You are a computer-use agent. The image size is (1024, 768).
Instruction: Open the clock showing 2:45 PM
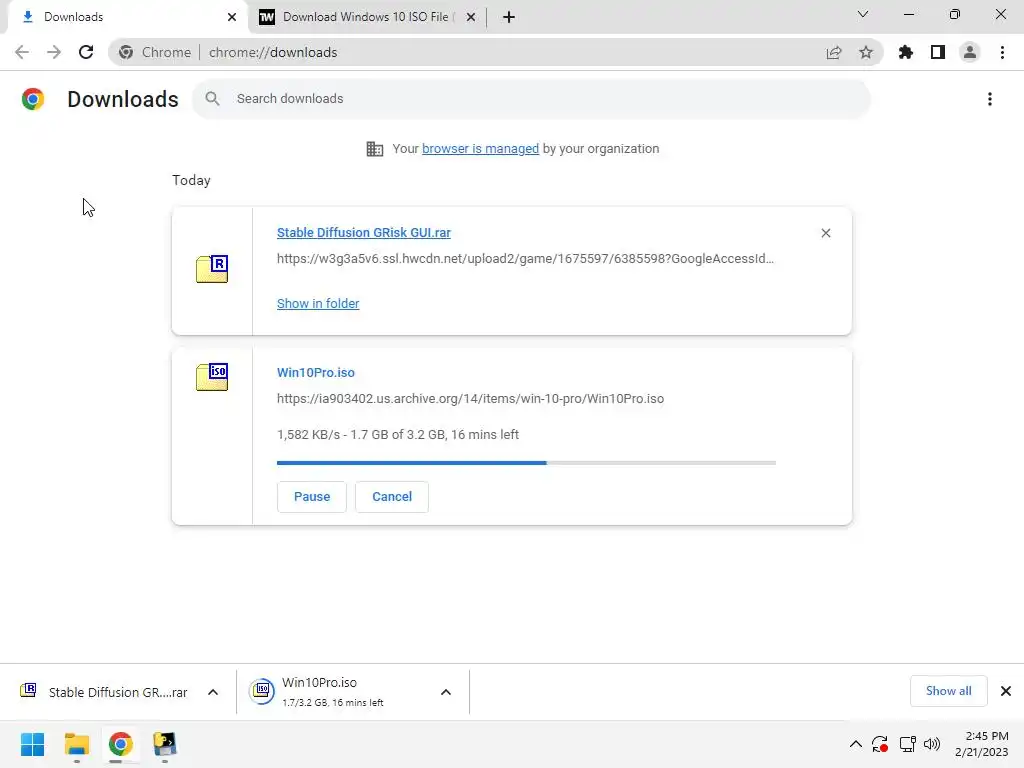click(982, 744)
